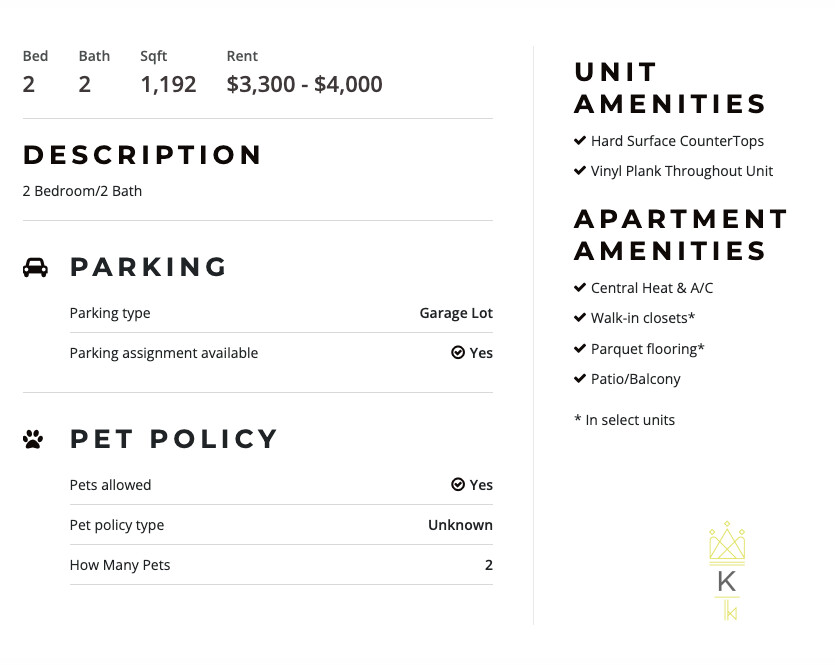This screenshot has width=835, height=665.
Task: Click checkmark beside Vinyl Plank Throughout Unit
Action: coord(580,171)
